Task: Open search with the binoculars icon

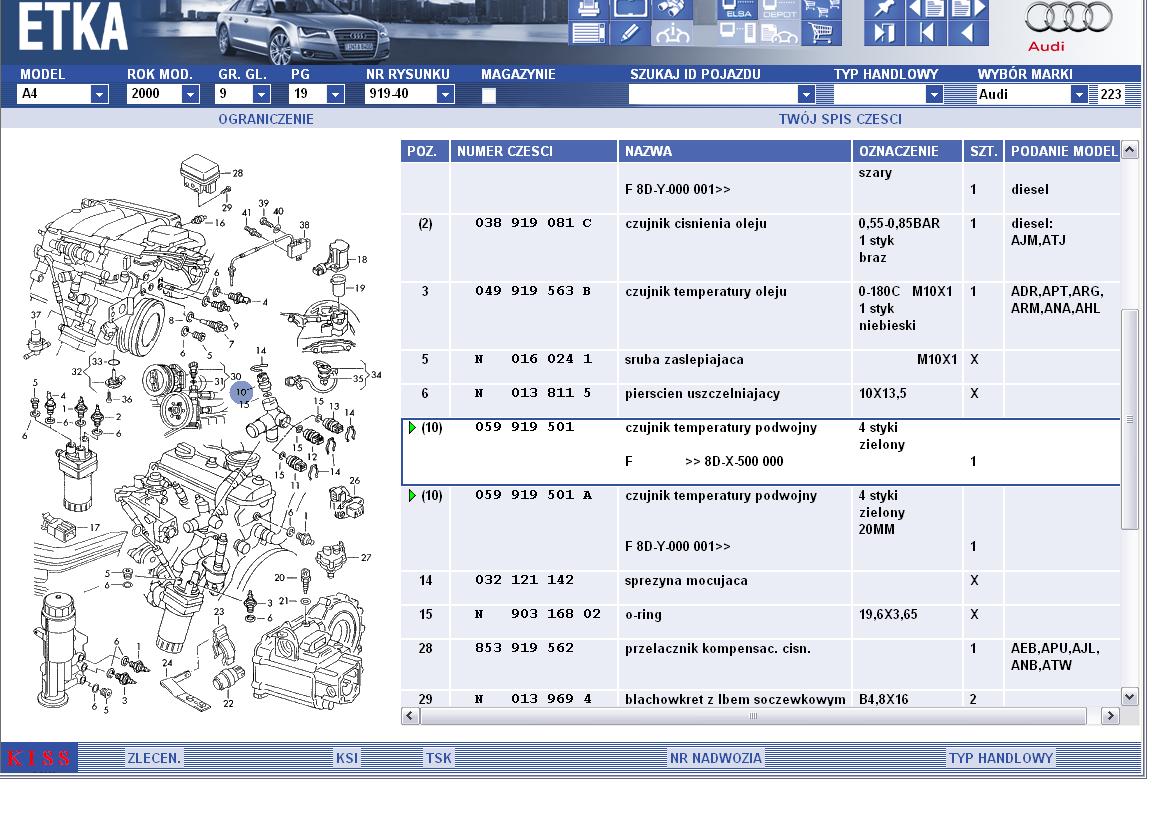Action: (x=672, y=9)
